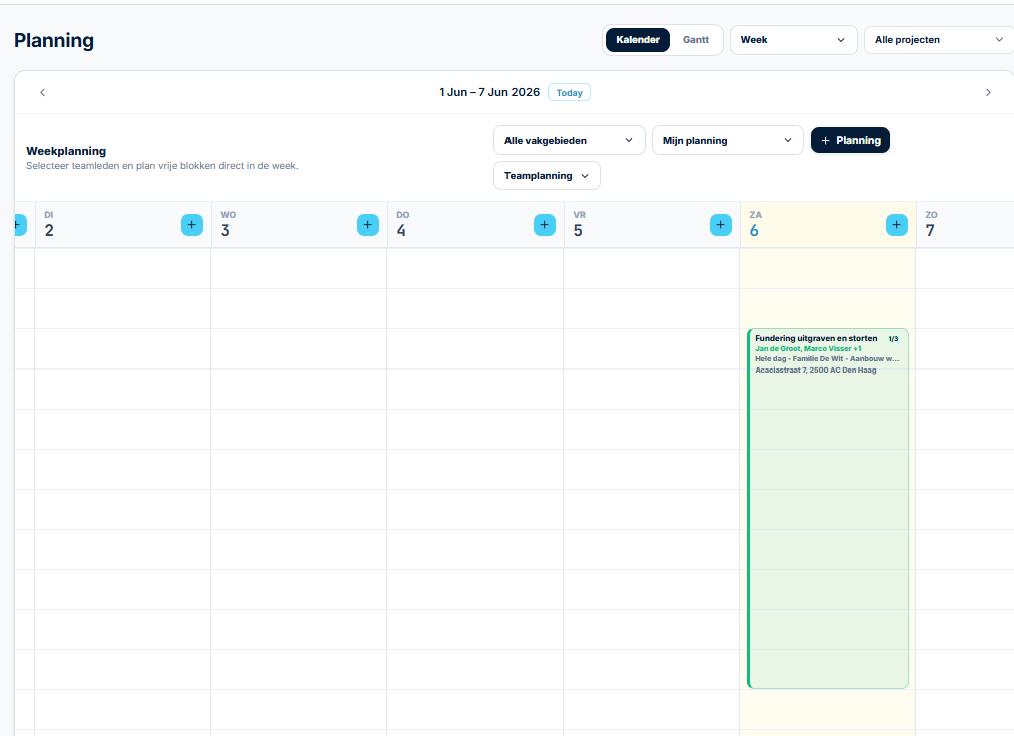Viewport: 1014px width, 736px height.
Task: Open the Alle projecten dropdown
Action: click(939, 40)
